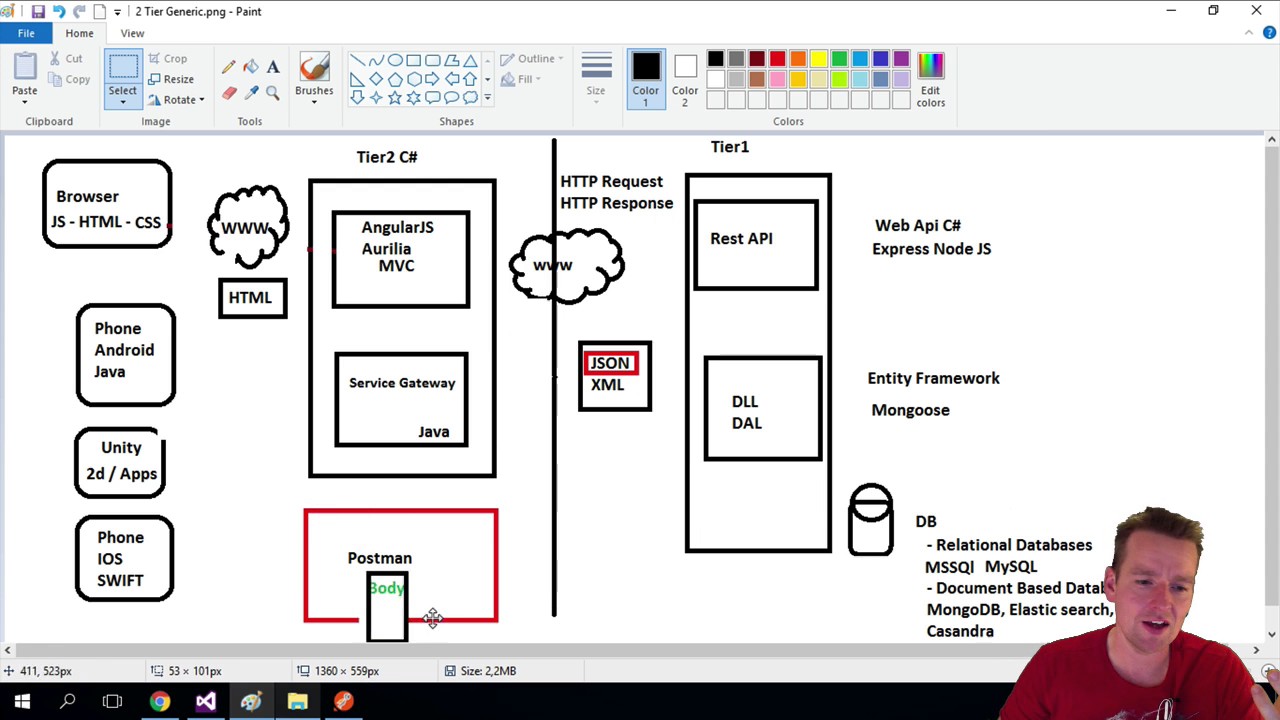Pick the red color swatch
Screen dimensions: 1280x720
pos(777,59)
